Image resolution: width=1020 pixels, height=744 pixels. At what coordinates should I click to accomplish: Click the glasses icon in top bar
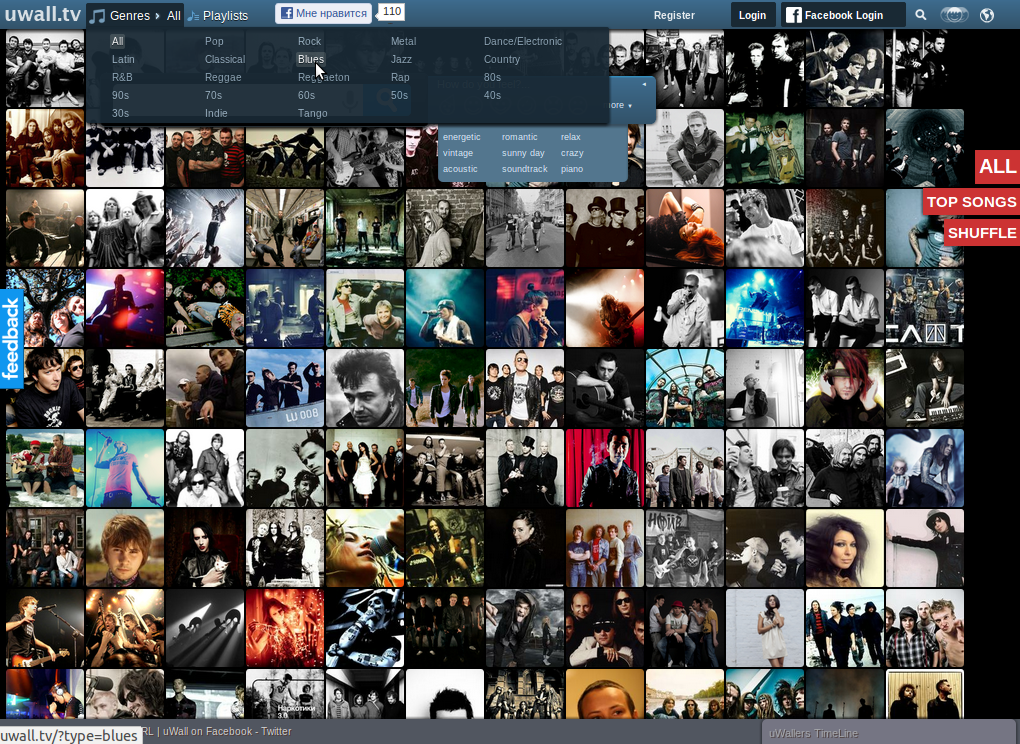point(955,15)
